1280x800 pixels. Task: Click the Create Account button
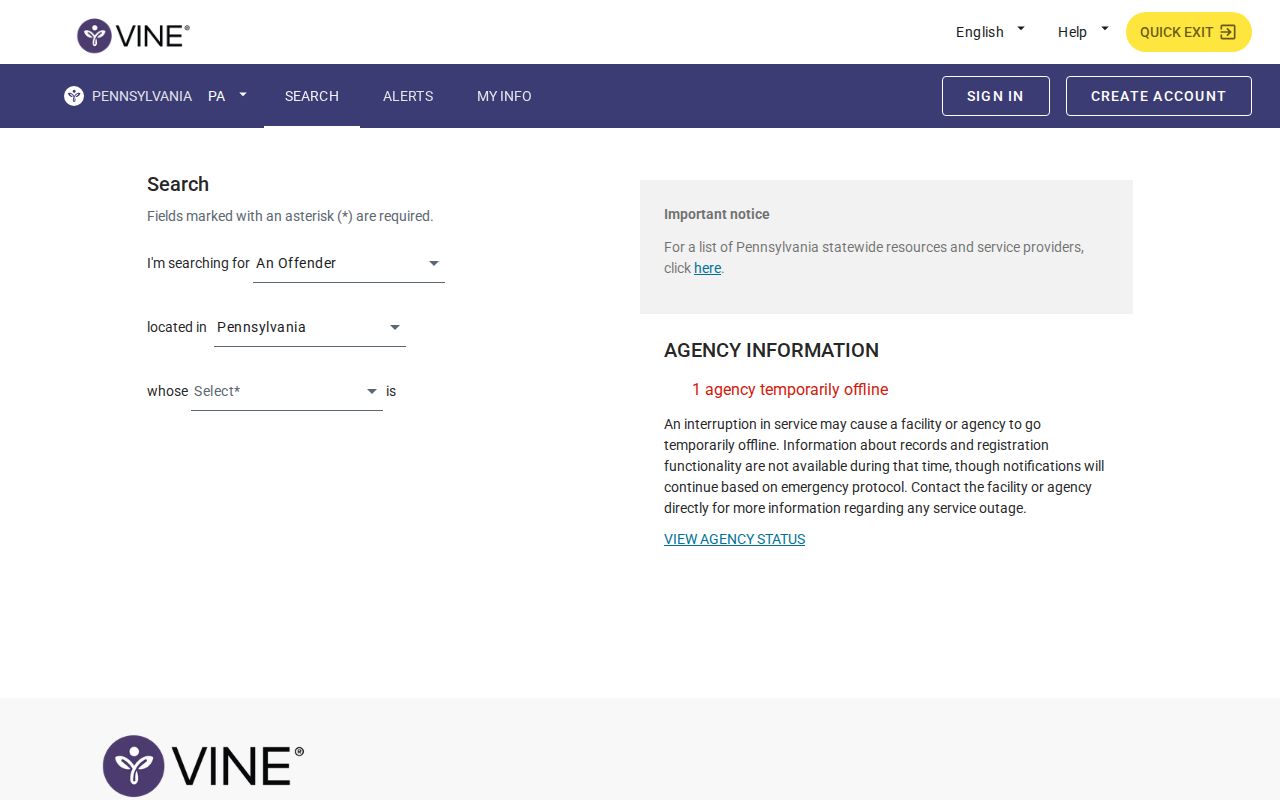pyautogui.click(x=1159, y=96)
